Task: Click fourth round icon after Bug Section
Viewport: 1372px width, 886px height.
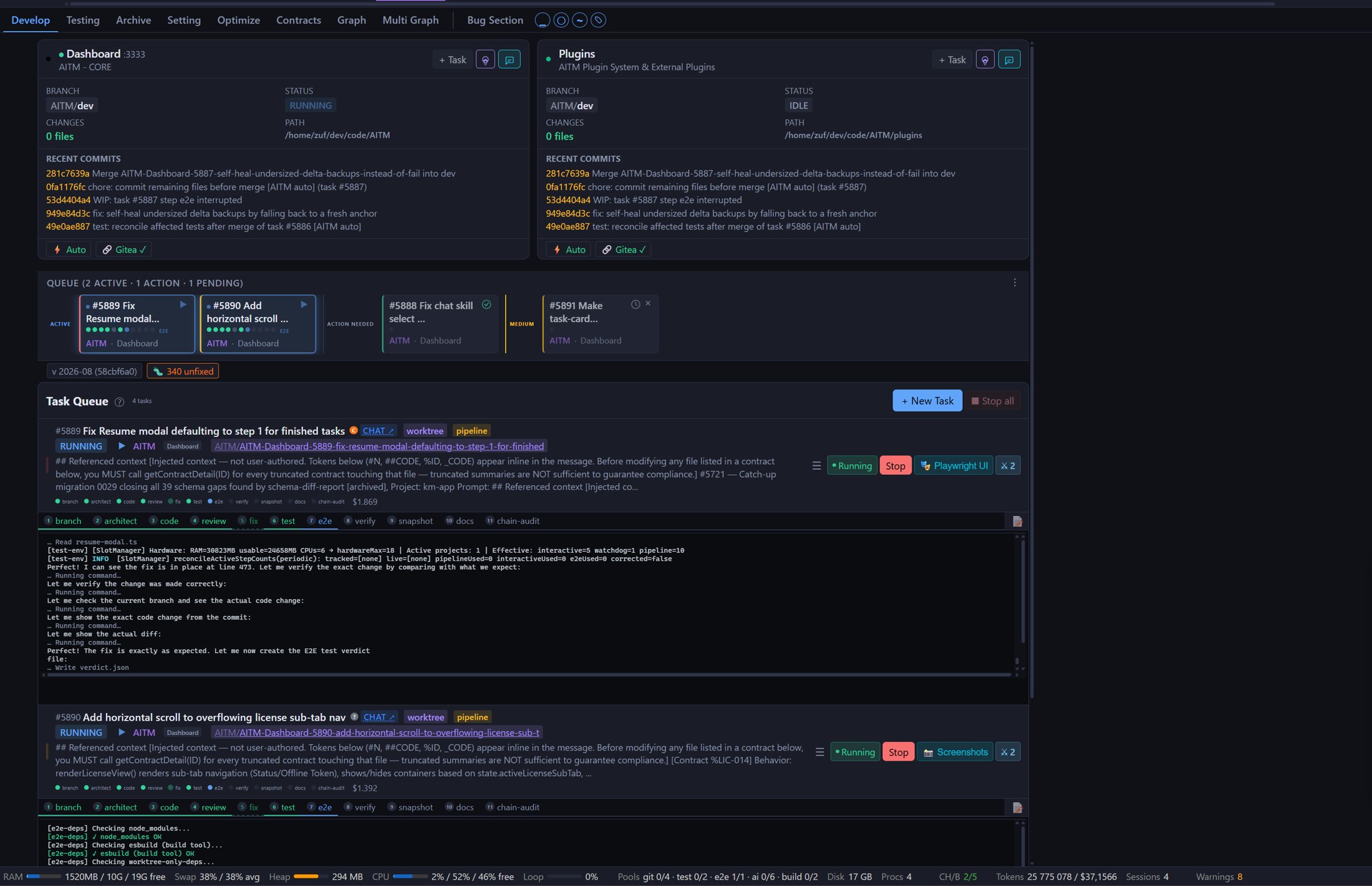Action: pyautogui.click(x=599, y=21)
